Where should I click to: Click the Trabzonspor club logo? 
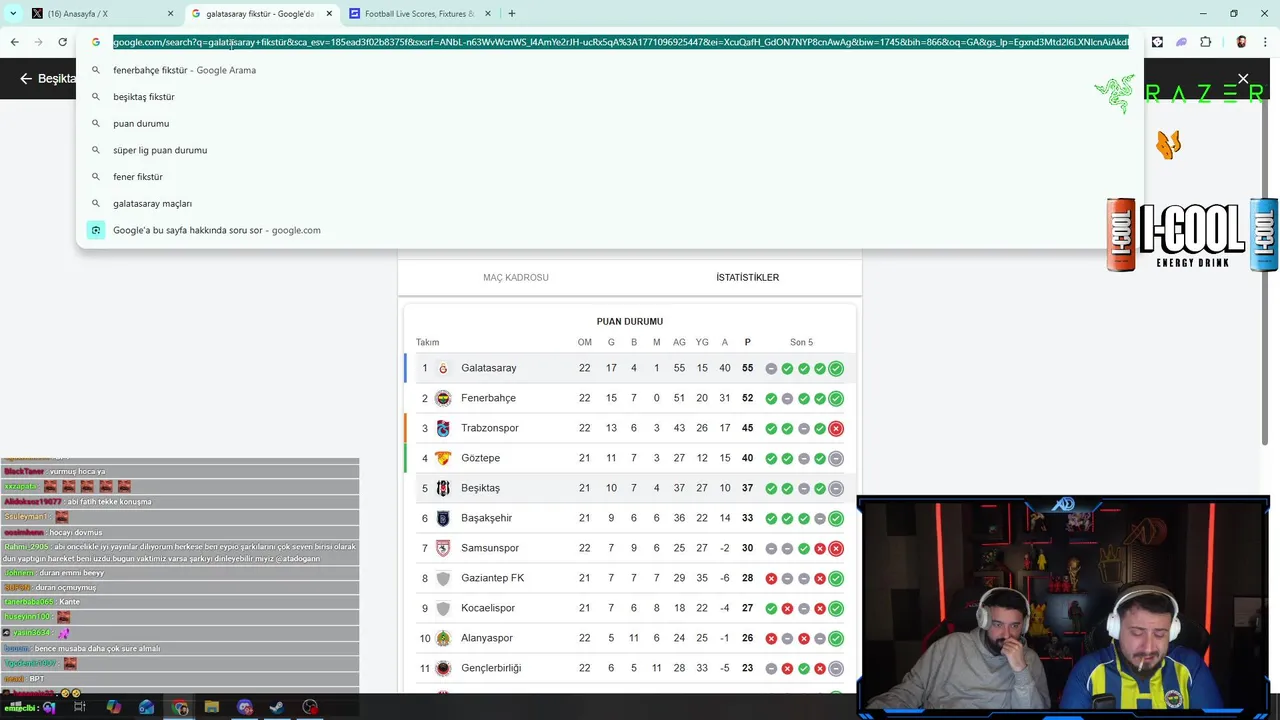coord(443,428)
